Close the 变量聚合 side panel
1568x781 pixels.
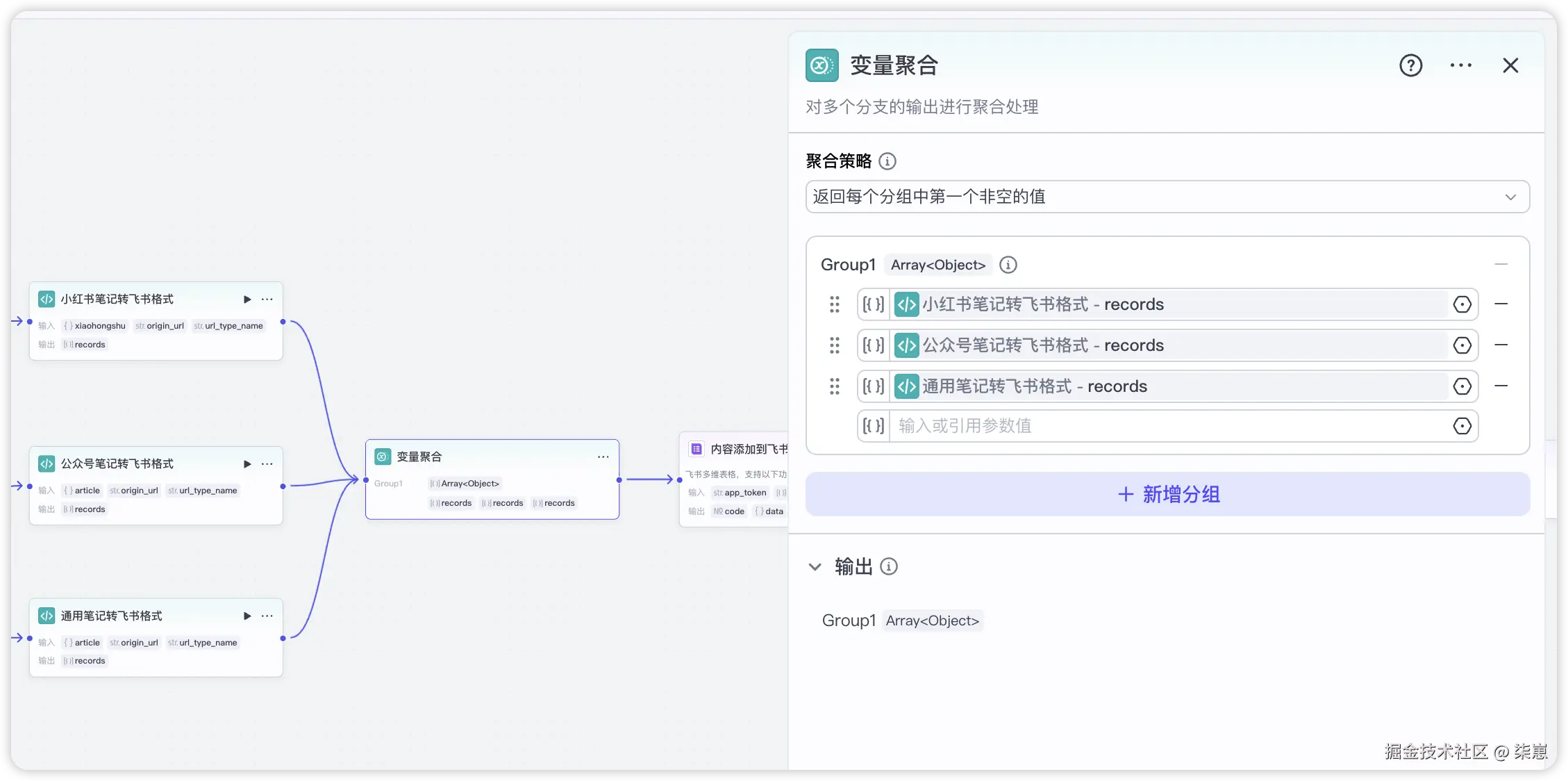pyautogui.click(x=1510, y=65)
